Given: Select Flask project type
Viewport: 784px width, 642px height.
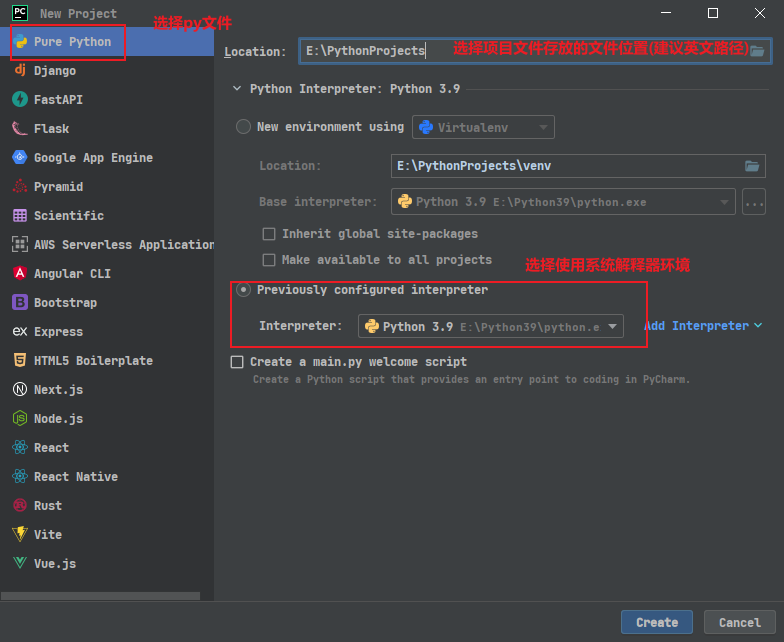Looking at the screenshot, I should pos(107,128).
